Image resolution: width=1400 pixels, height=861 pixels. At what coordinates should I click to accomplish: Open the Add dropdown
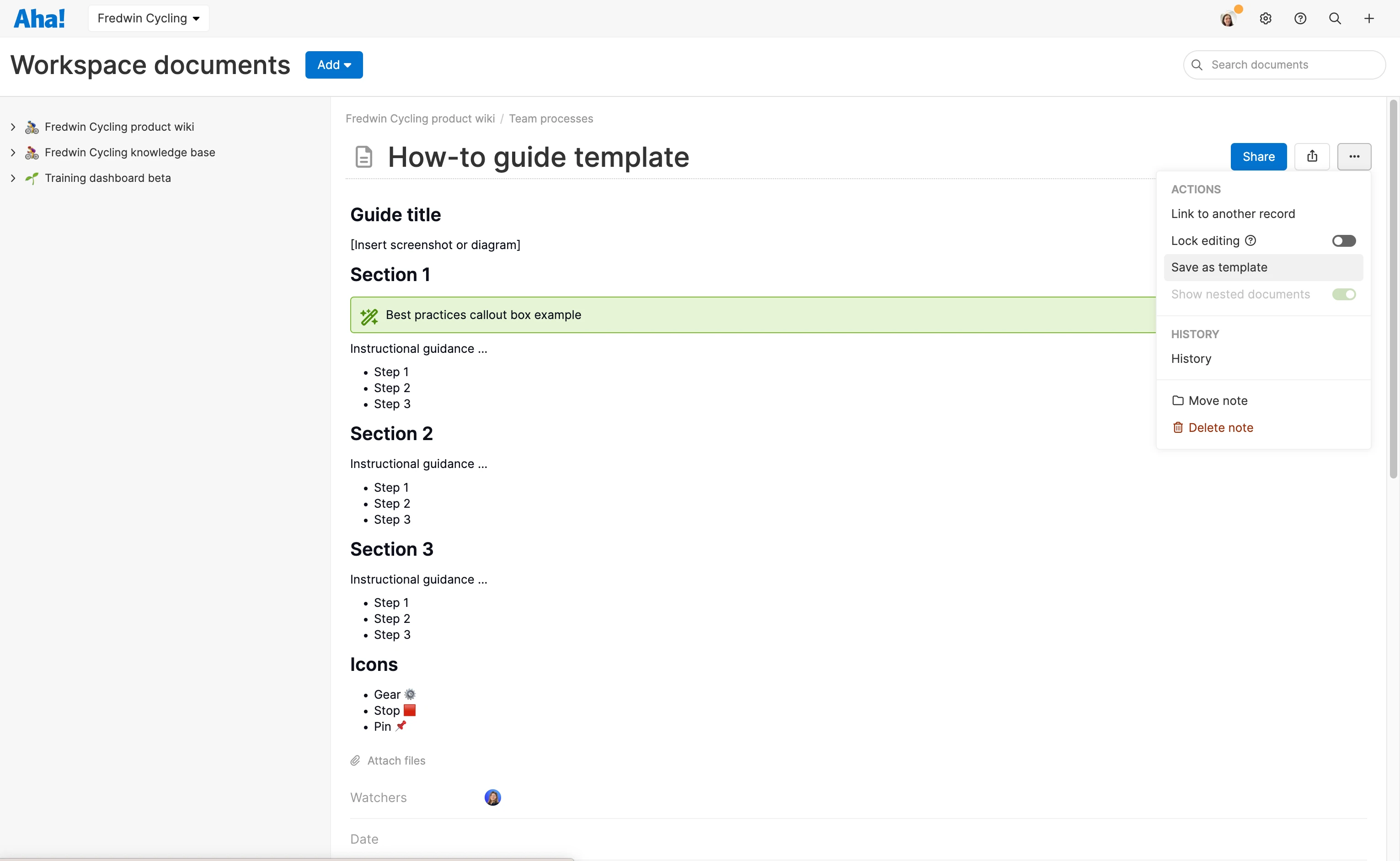[x=334, y=64]
